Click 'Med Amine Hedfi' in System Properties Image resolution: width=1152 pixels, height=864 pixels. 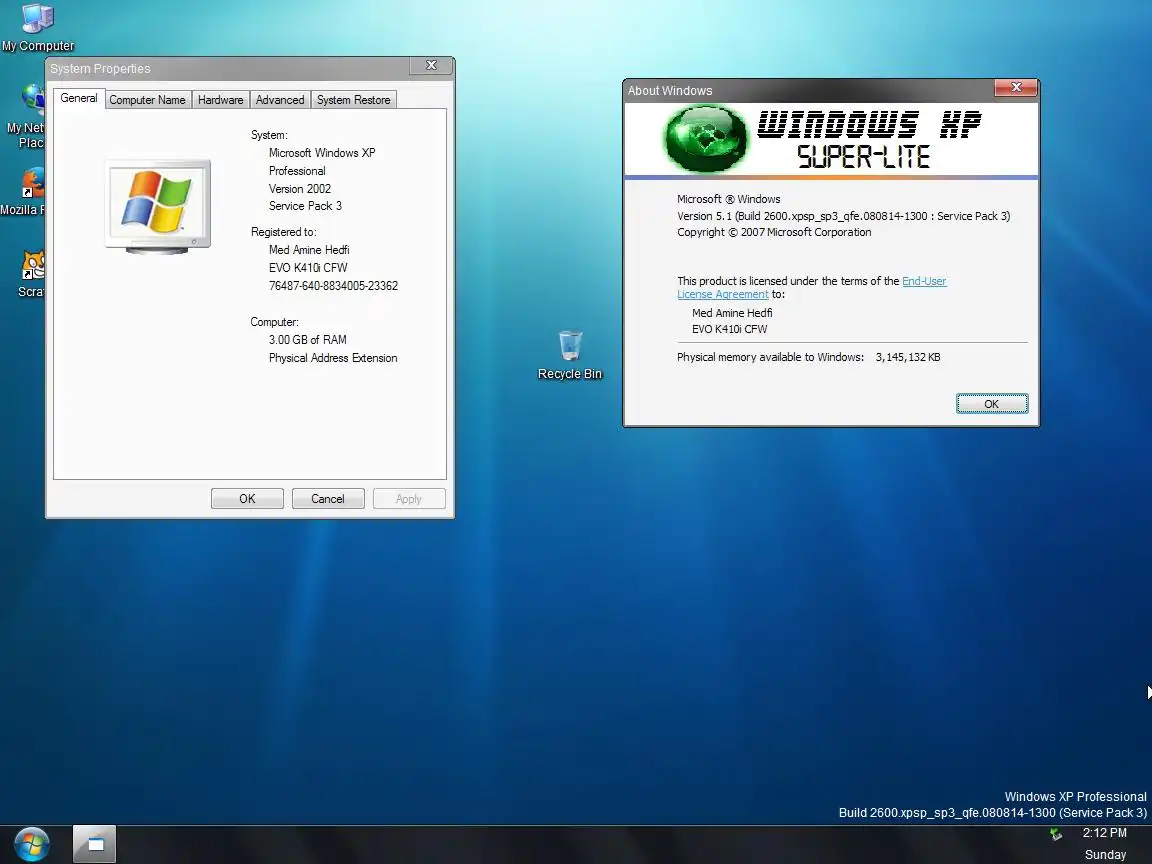coord(309,250)
